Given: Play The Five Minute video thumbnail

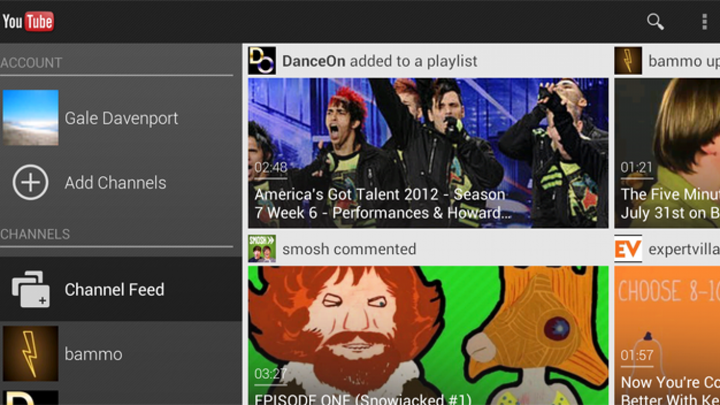Looking at the screenshot, I should pos(667,153).
